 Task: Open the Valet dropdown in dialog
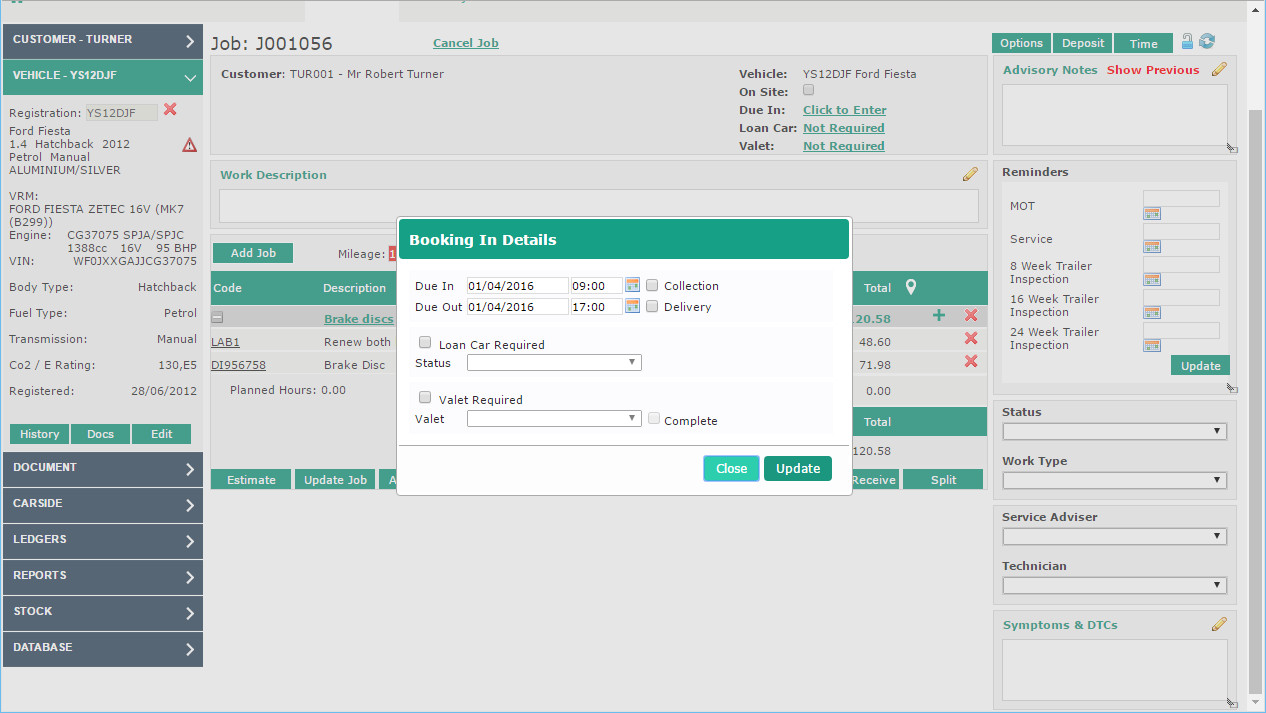point(554,419)
